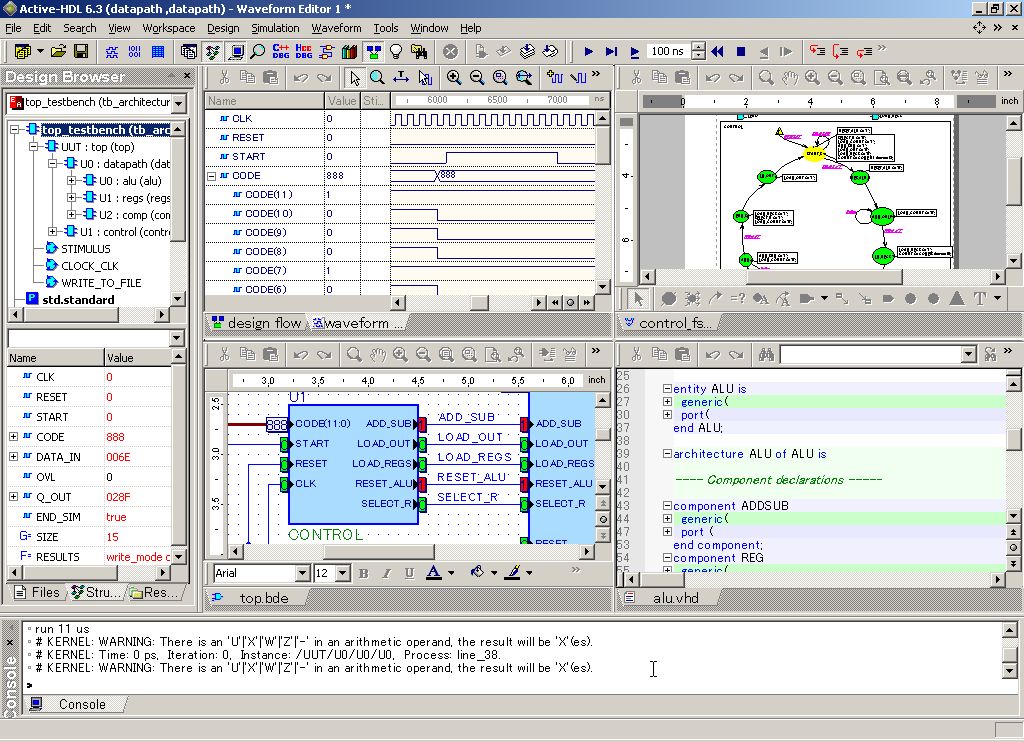1024x742 pixels.
Task: Select the waveform zoom in magnifier icon
Action: coord(454,77)
